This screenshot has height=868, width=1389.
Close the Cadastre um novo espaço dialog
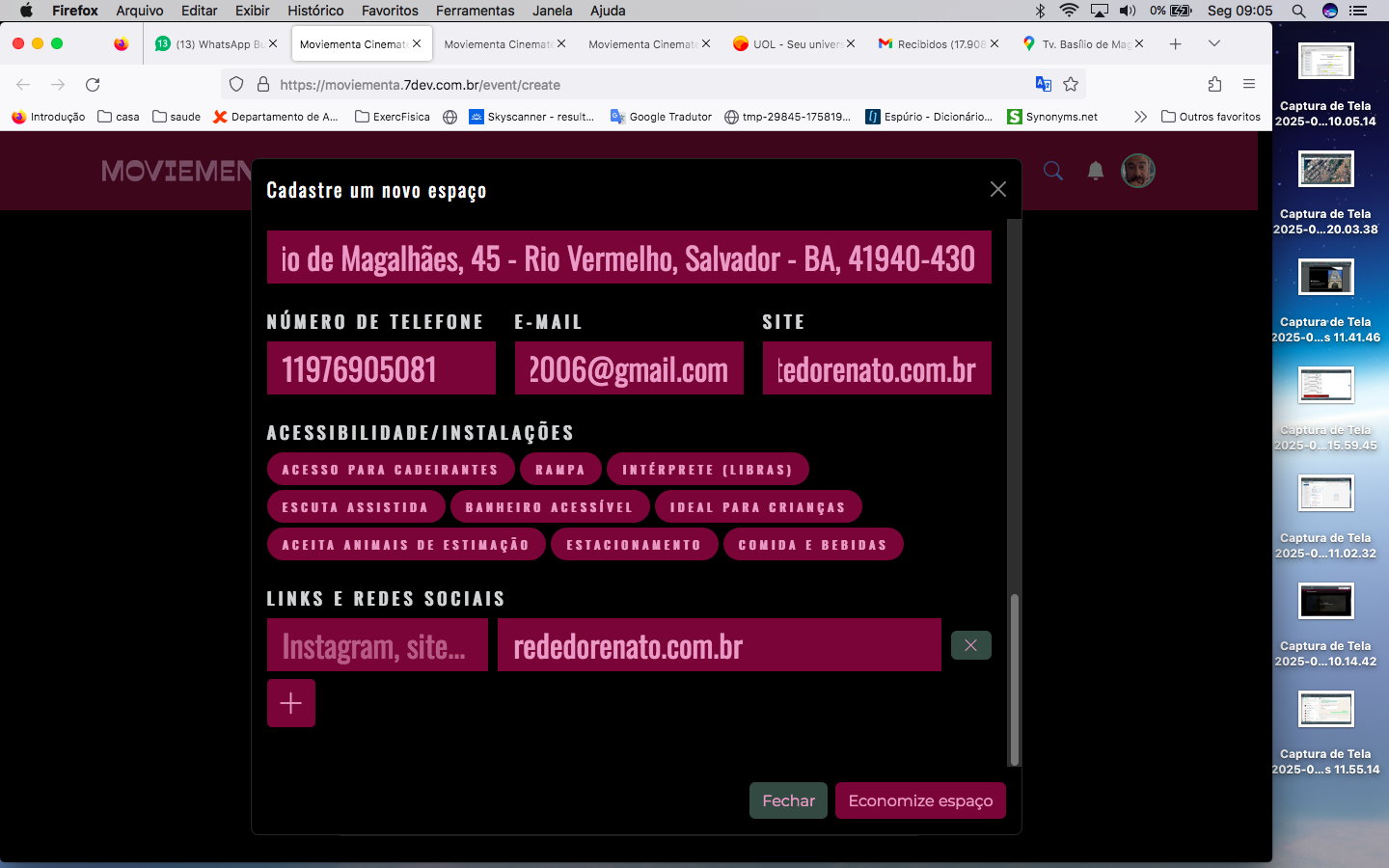(x=997, y=189)
